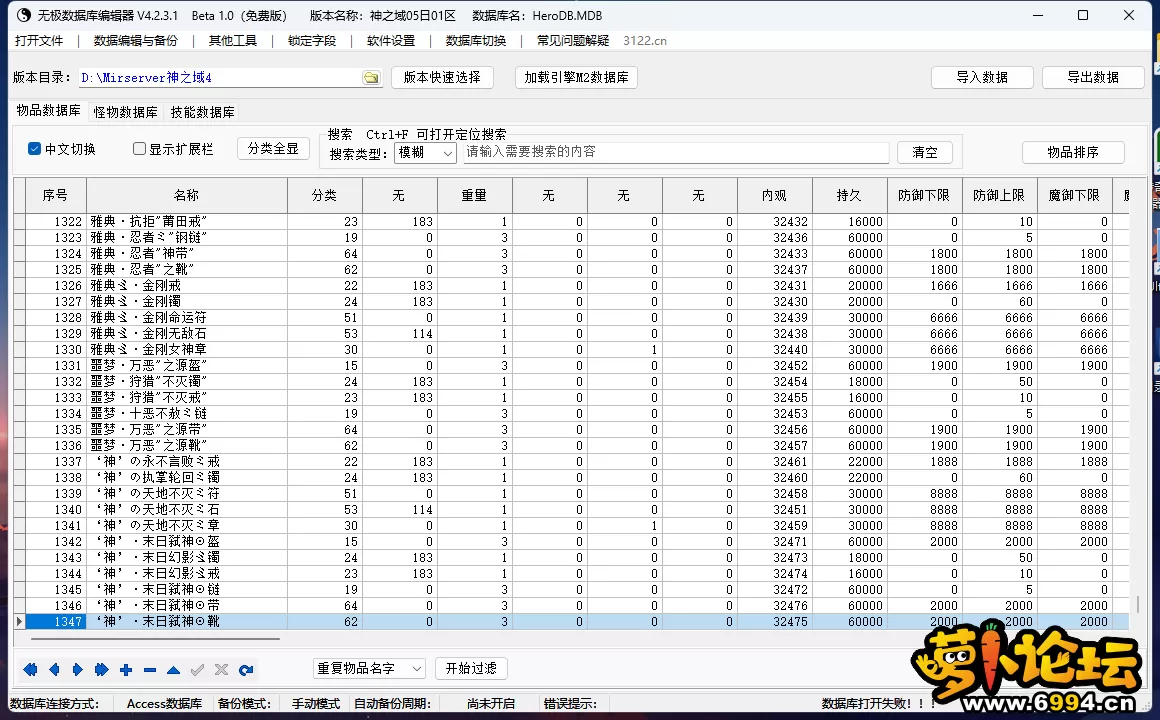Viewport: 1160px width, 720px height.
Task: Click 序号 1330 cell
Action: pos(55,349)
